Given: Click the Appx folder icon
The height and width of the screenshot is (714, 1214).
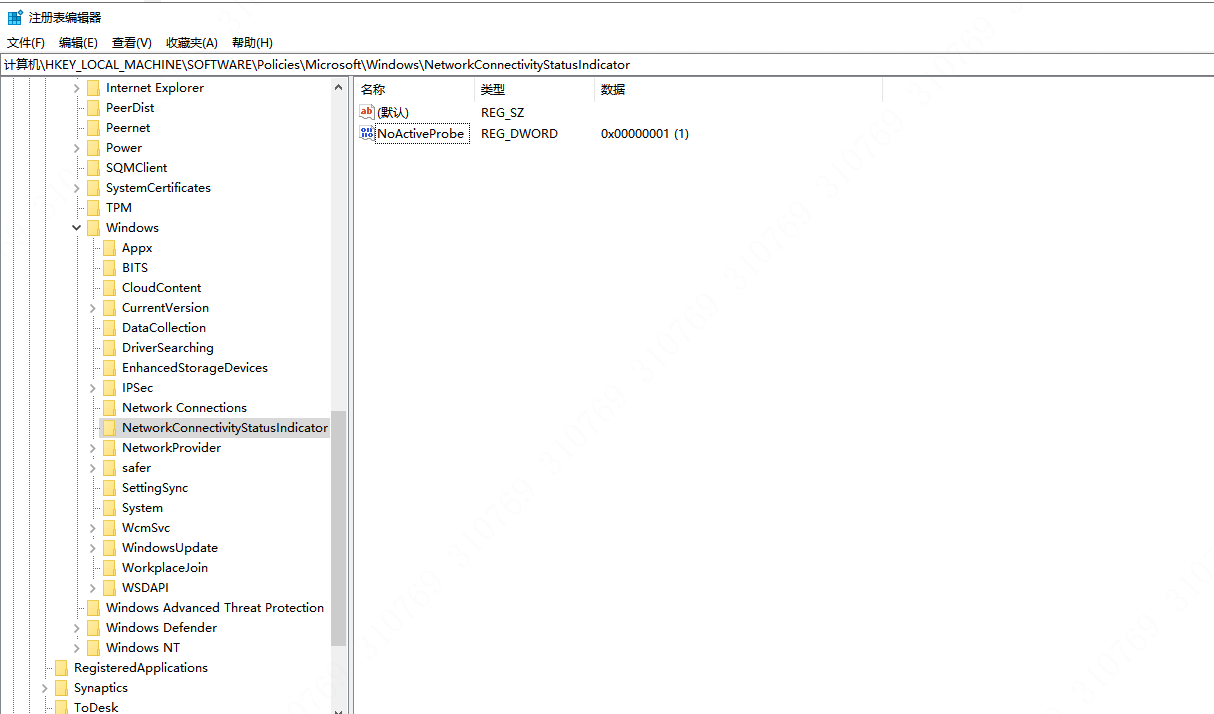Looking at the screenshot, I should point(109,248).
